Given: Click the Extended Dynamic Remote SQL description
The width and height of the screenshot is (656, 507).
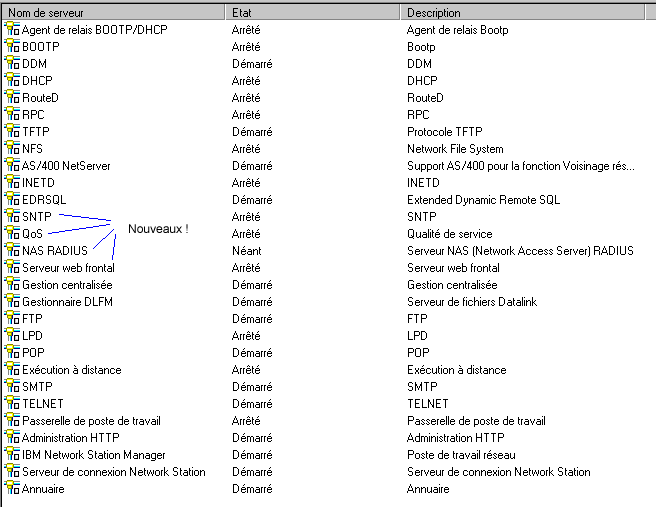Looking at the screenshot, I should pyautogui.click(x=483, y=200).
